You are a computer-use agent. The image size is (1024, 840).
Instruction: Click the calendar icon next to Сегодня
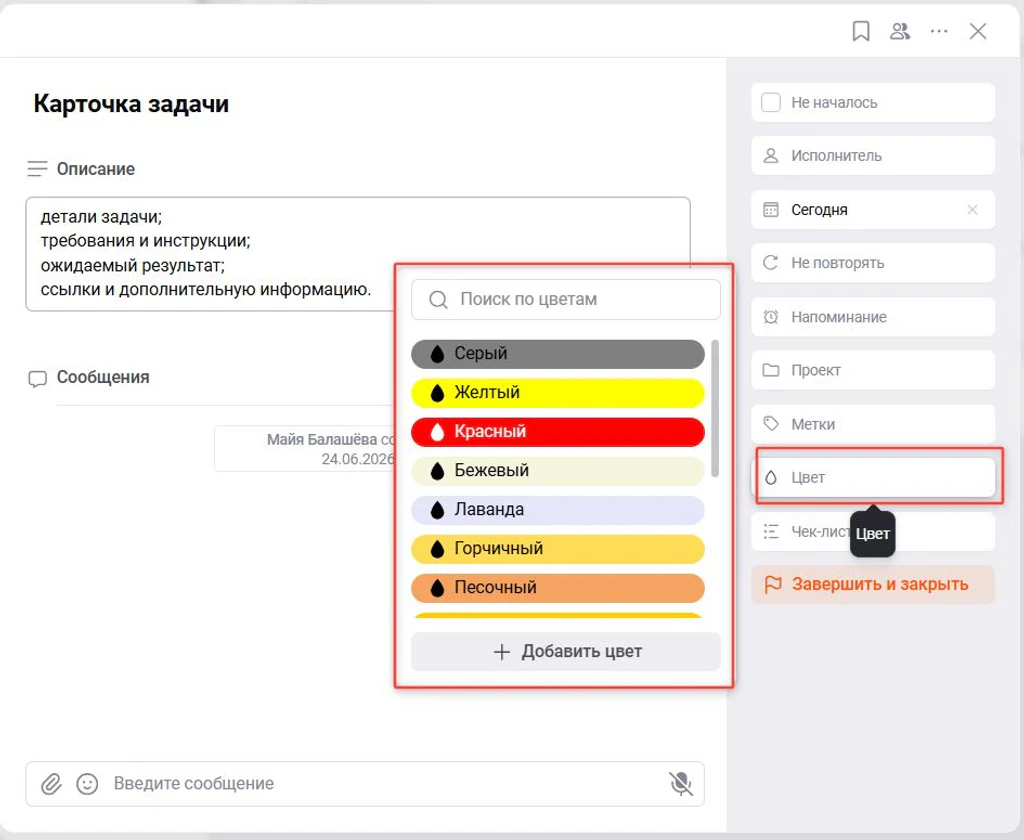pyautogui.click(x=771, y=210)
